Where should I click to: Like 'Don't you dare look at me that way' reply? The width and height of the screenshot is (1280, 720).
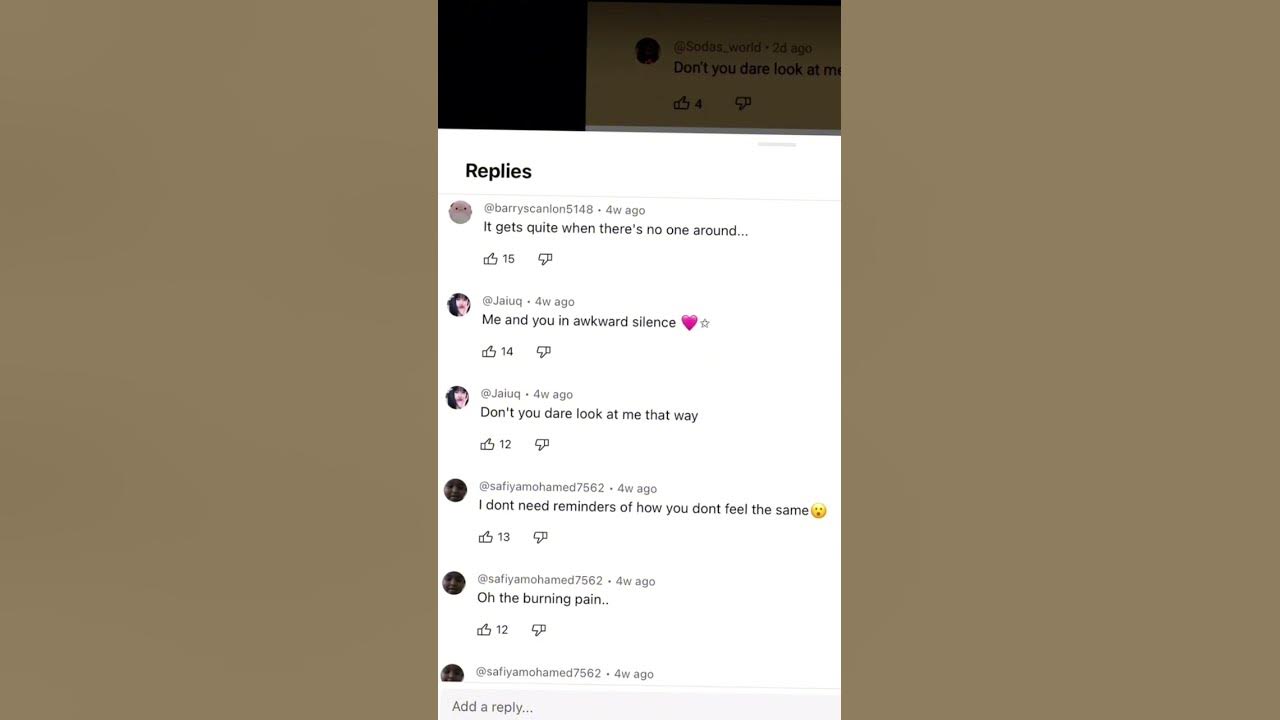point(487,444)
